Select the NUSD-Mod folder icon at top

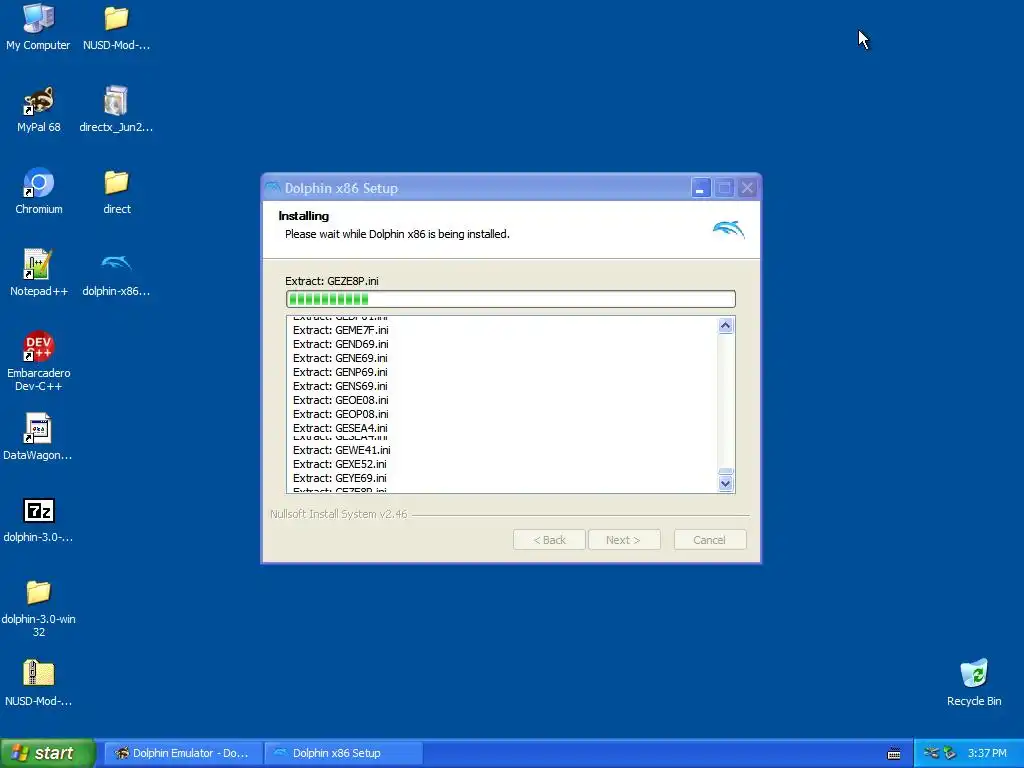tap(116, 19)
